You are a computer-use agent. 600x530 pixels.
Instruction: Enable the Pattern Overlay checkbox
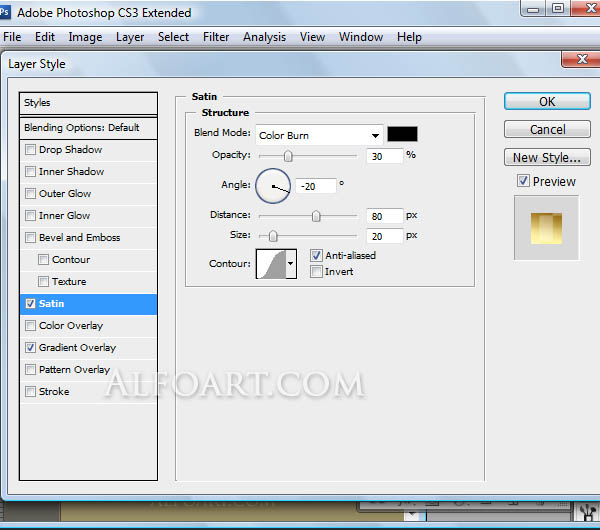30,370
